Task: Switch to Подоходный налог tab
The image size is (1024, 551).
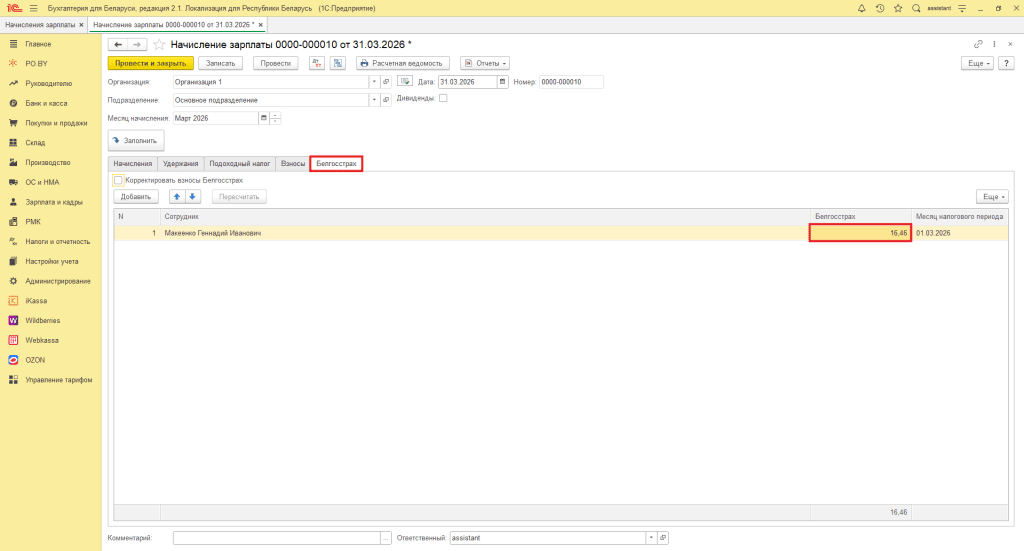Action: click(240, 163)
